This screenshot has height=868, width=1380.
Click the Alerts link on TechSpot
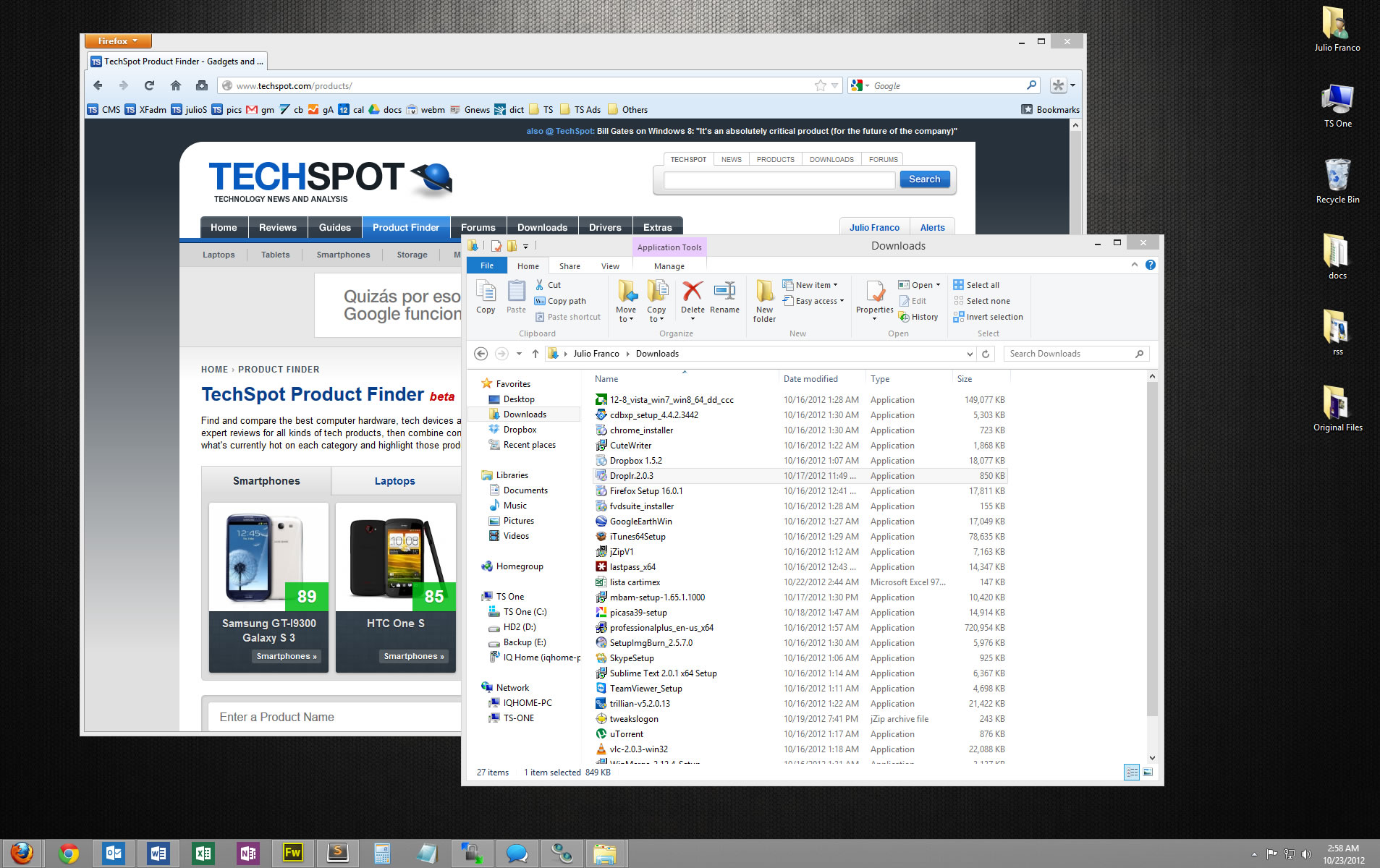[932, 227]
